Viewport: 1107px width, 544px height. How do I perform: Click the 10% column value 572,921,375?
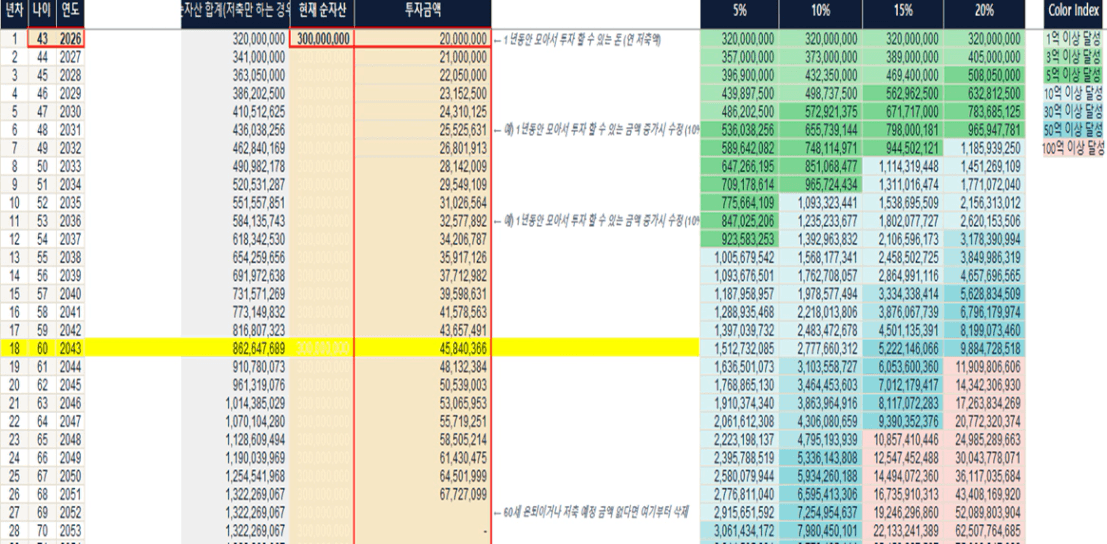coord(820,112)
